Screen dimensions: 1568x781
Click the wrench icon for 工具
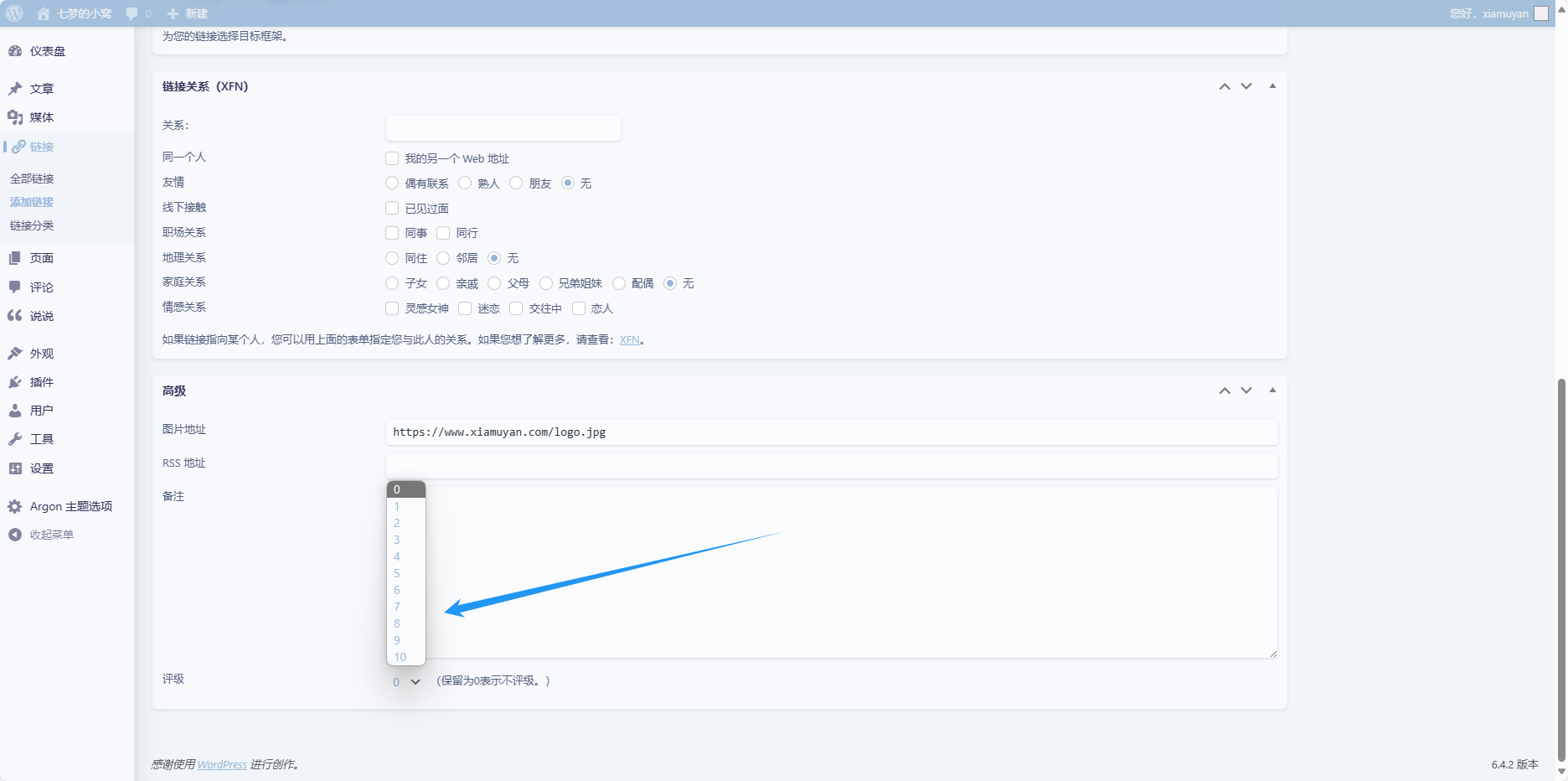pyautogui.click(x=15, y=439)
